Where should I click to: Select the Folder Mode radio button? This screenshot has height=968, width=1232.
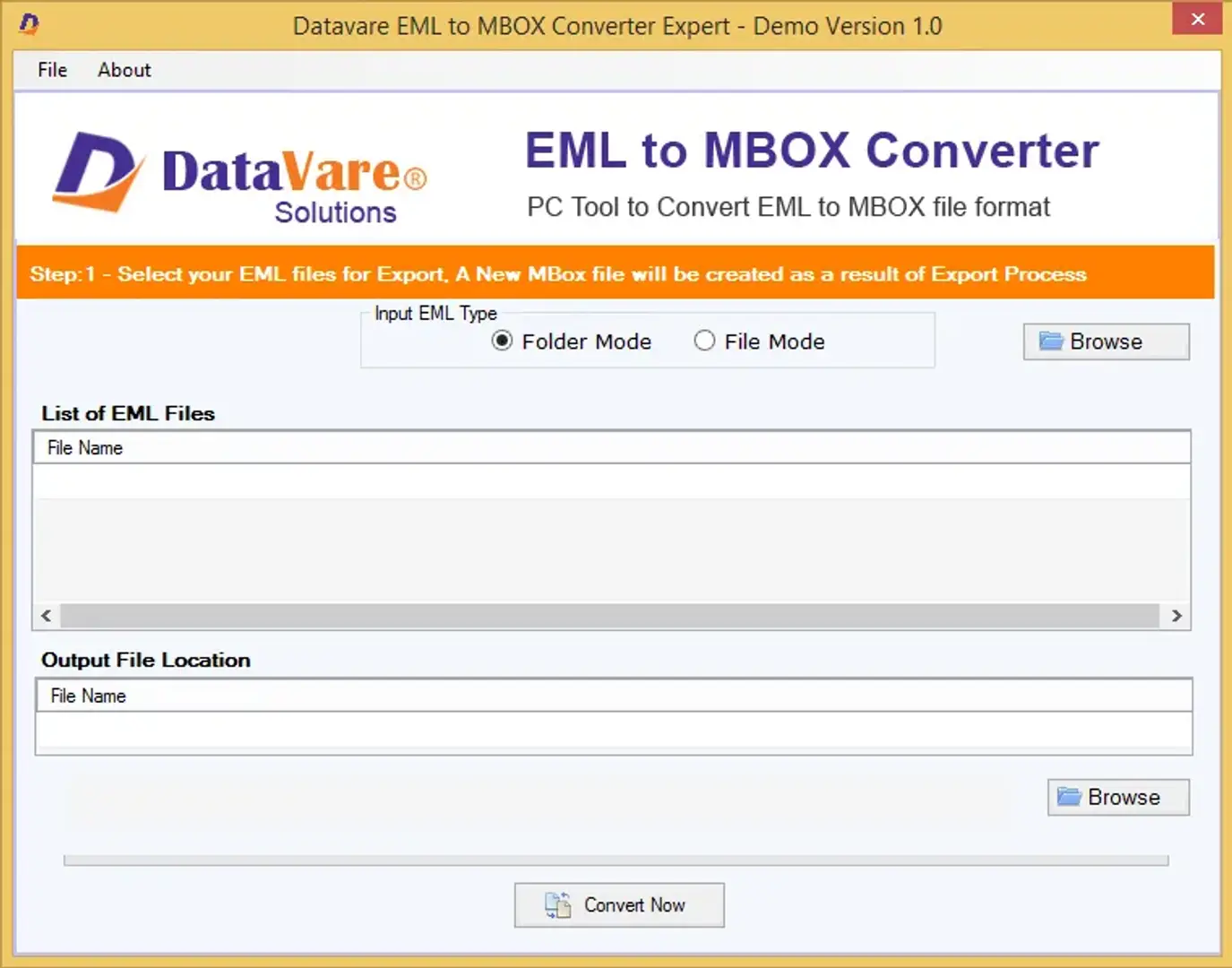(x=502, y=341)
